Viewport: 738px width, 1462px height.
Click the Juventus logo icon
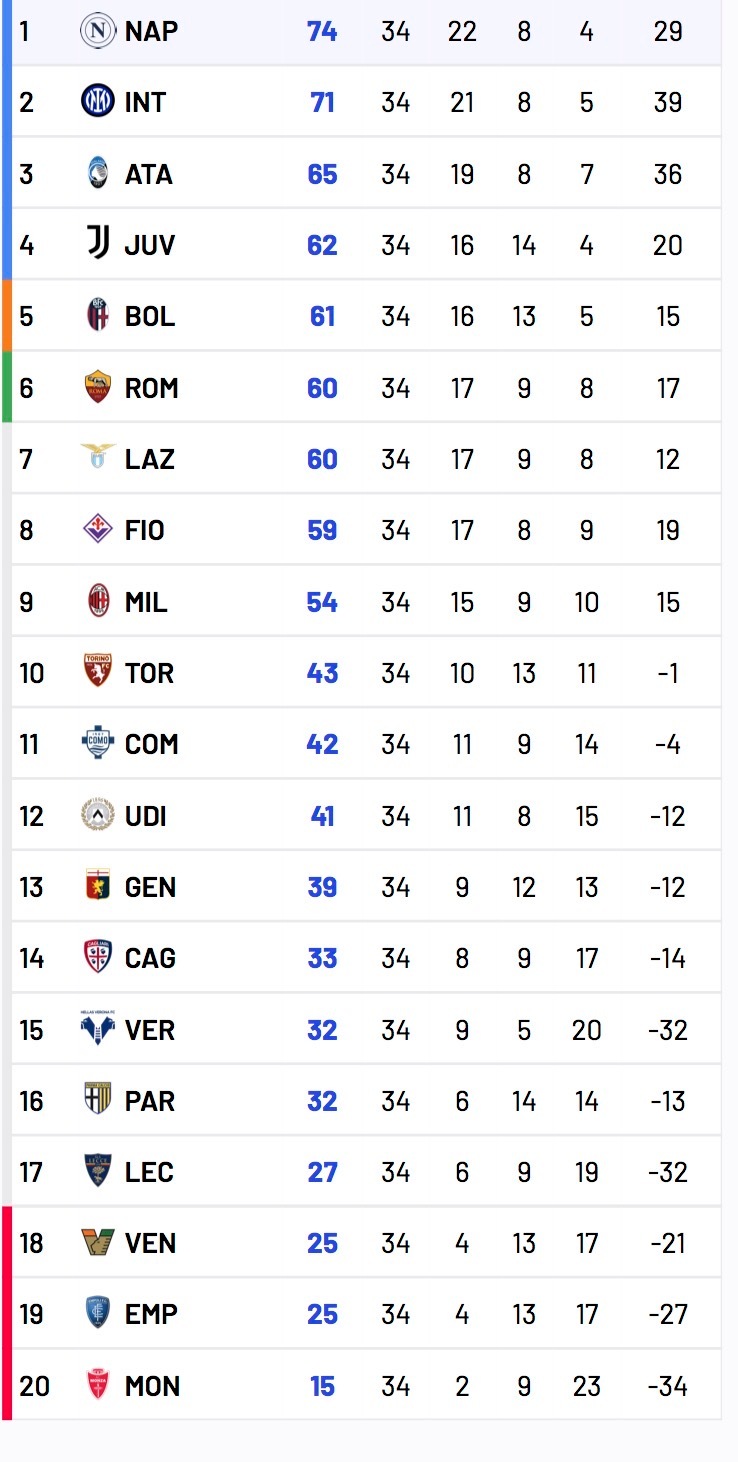click(x=98, y=244)
